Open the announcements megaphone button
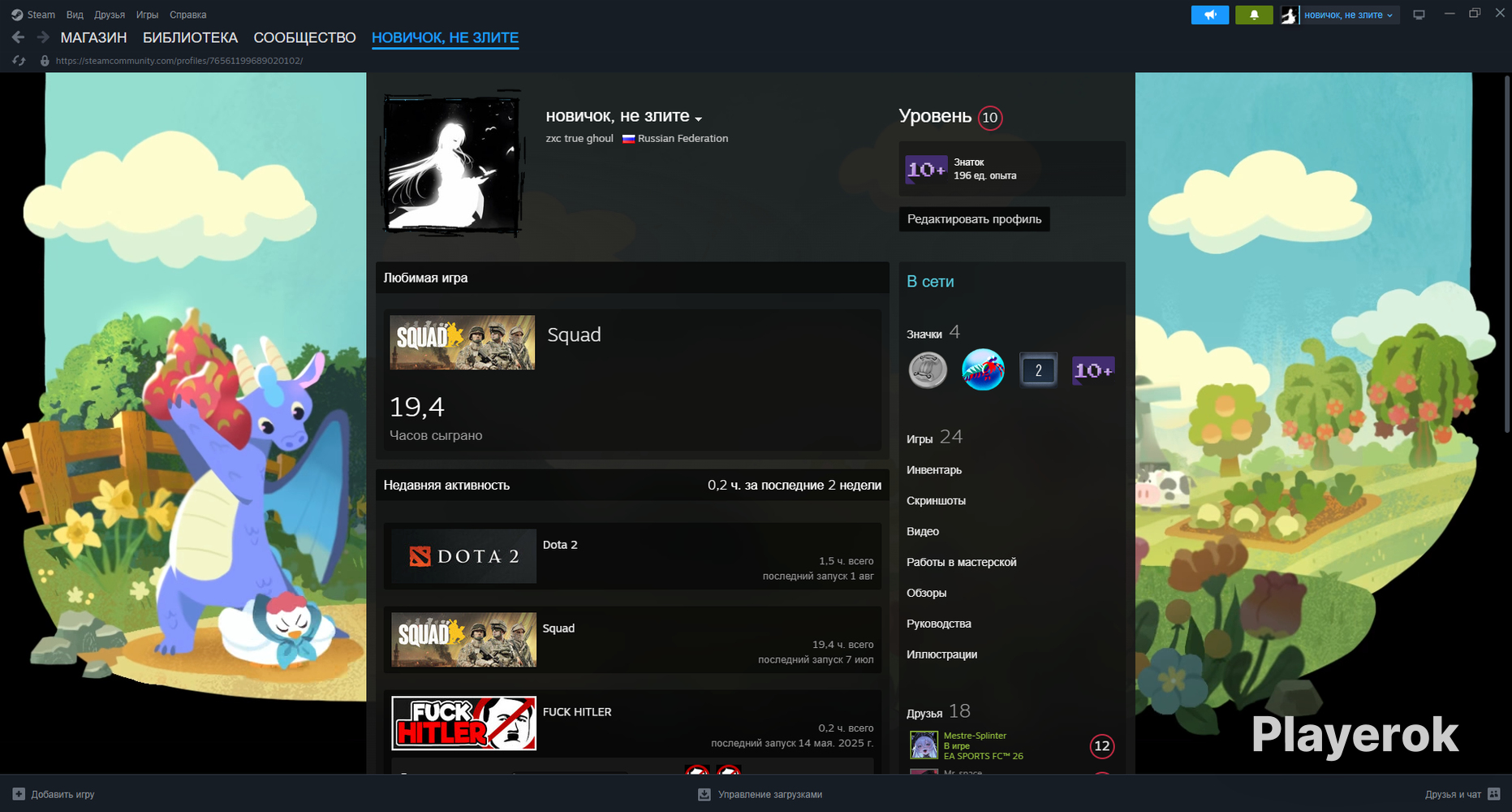 (1210, 15)
